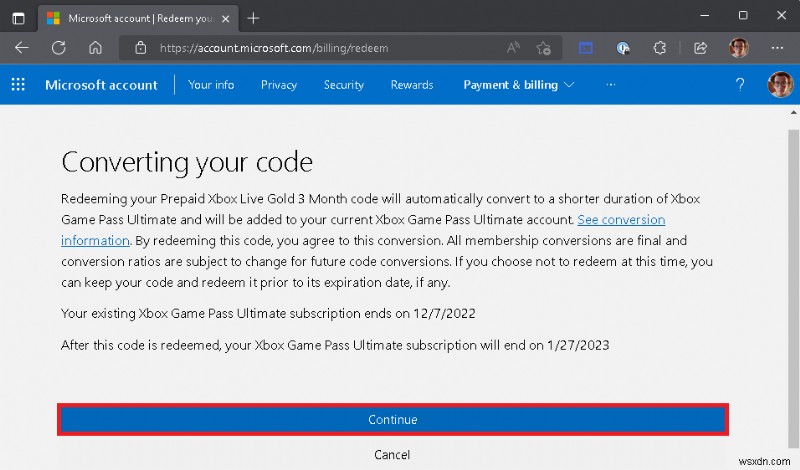Maximize the browser window
This screenshot has height=470, width=800.
point(743,16)
